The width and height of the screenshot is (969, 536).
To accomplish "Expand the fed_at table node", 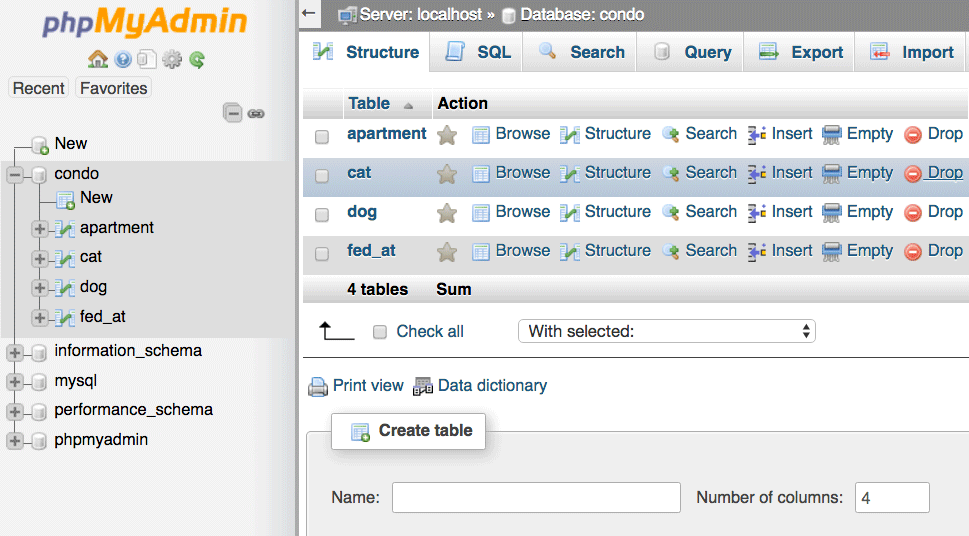I will pyautogui.click(x=40, y=317).
